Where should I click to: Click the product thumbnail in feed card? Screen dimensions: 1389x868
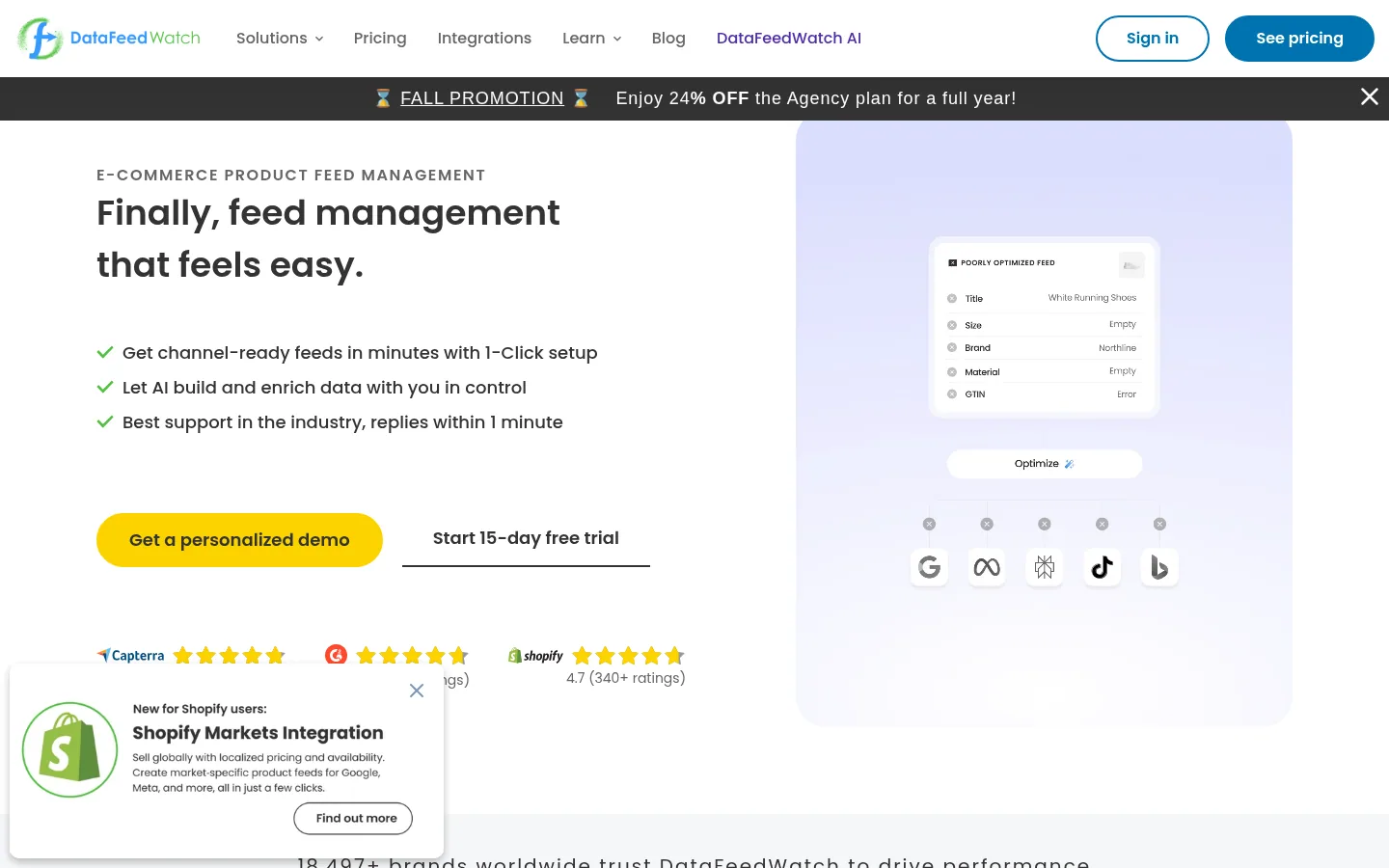1131,264
